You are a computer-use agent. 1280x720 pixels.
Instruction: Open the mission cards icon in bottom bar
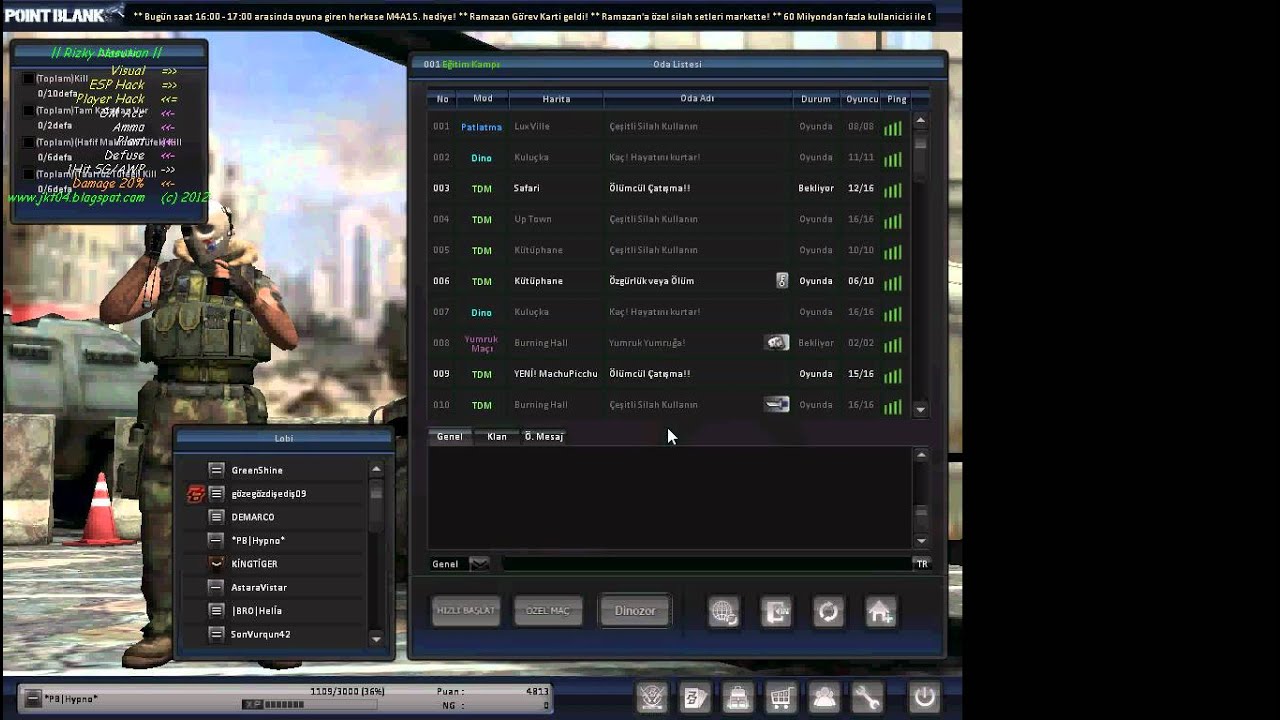pos(695,698)
